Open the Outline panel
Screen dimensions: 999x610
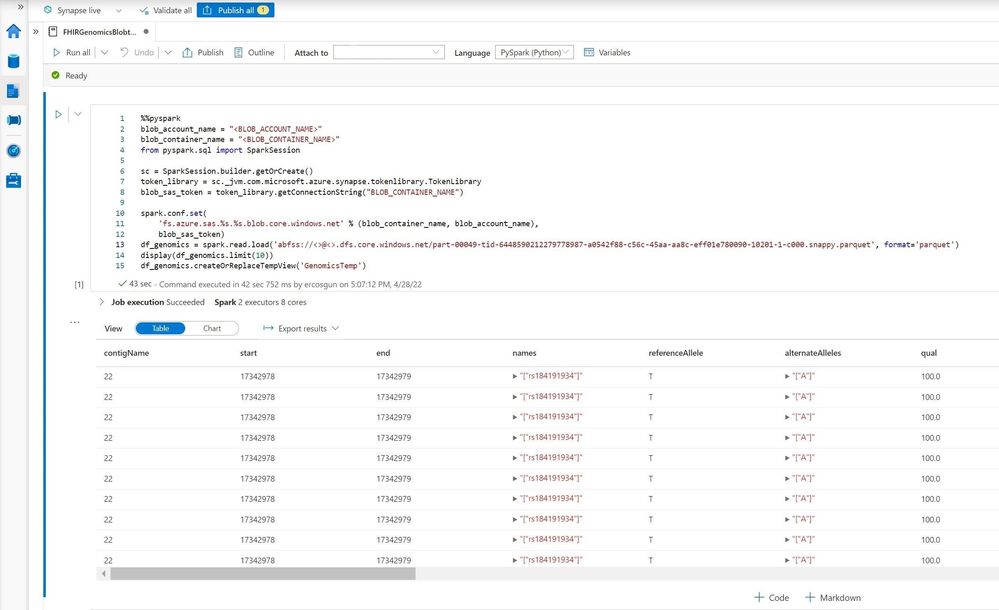point(254,52)
